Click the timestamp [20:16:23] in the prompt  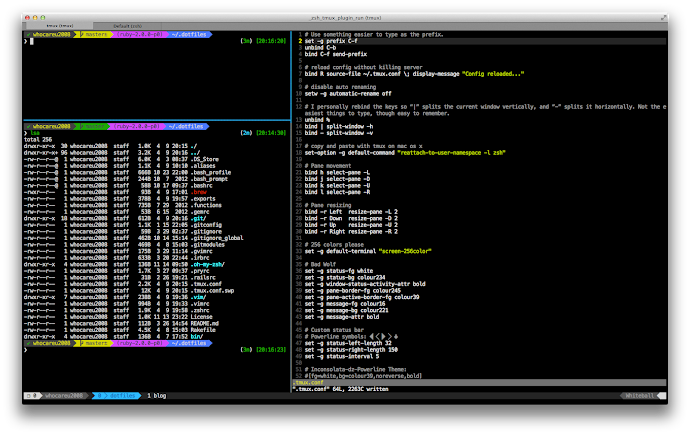pyautogui.click(x=271, y=350)
